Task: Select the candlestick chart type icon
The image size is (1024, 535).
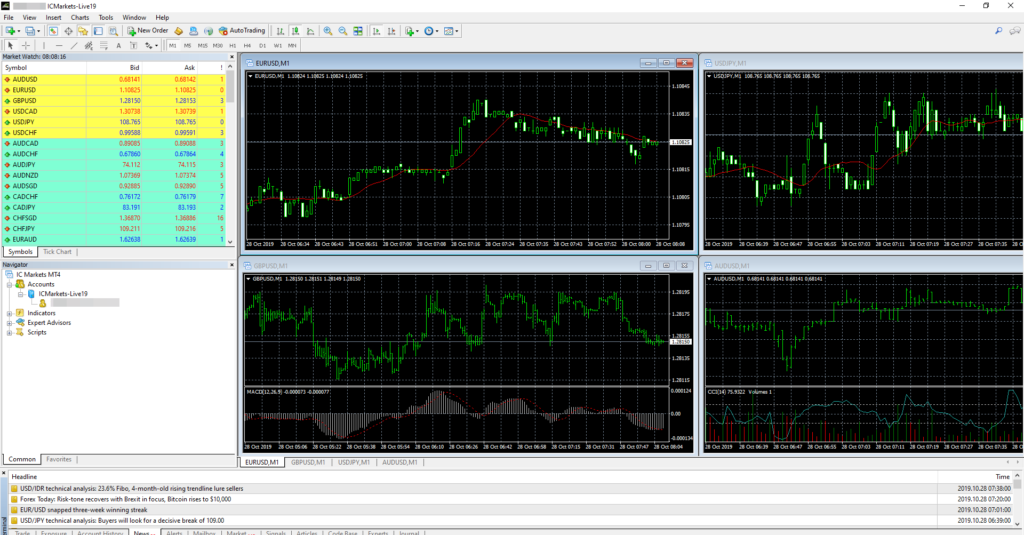Action: (296, 31)
